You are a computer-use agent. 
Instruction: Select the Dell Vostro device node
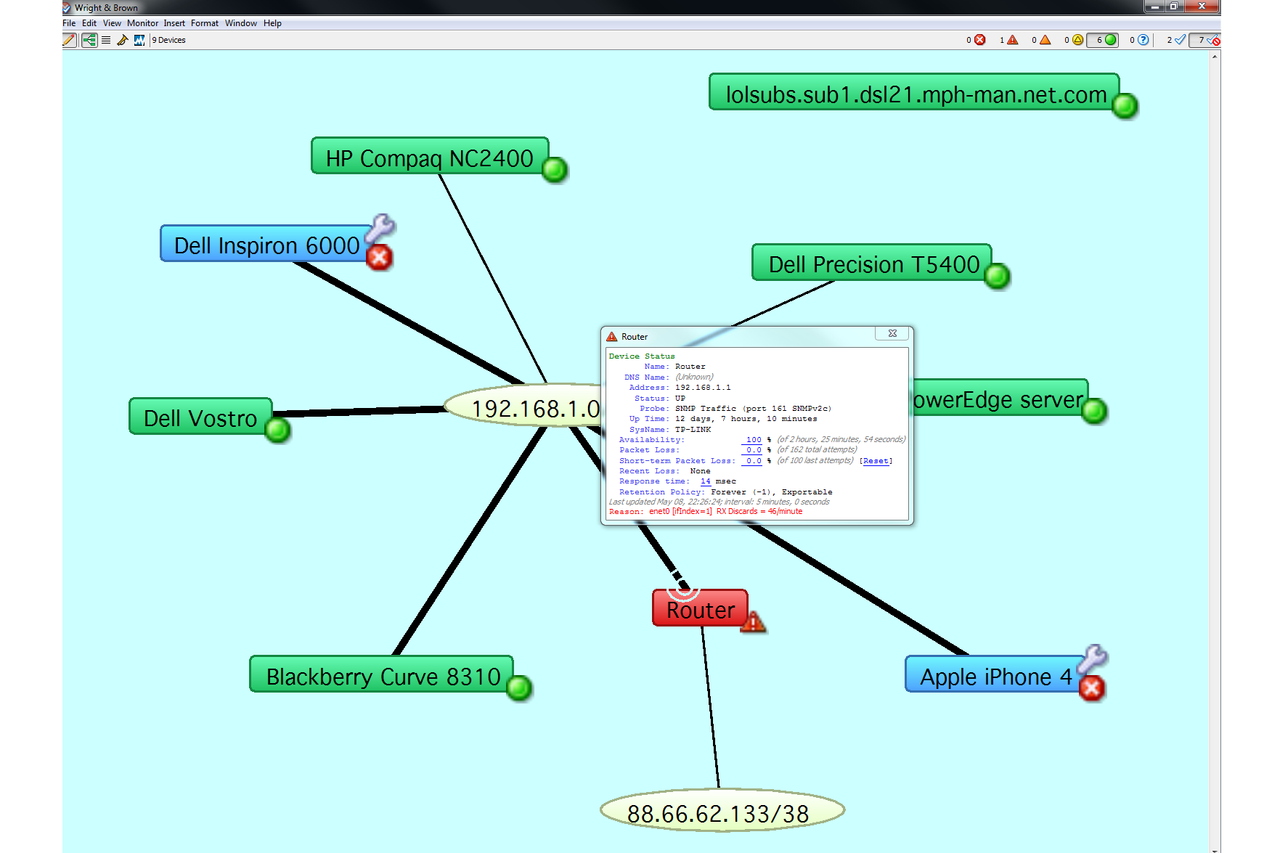[x=200, y=417]
